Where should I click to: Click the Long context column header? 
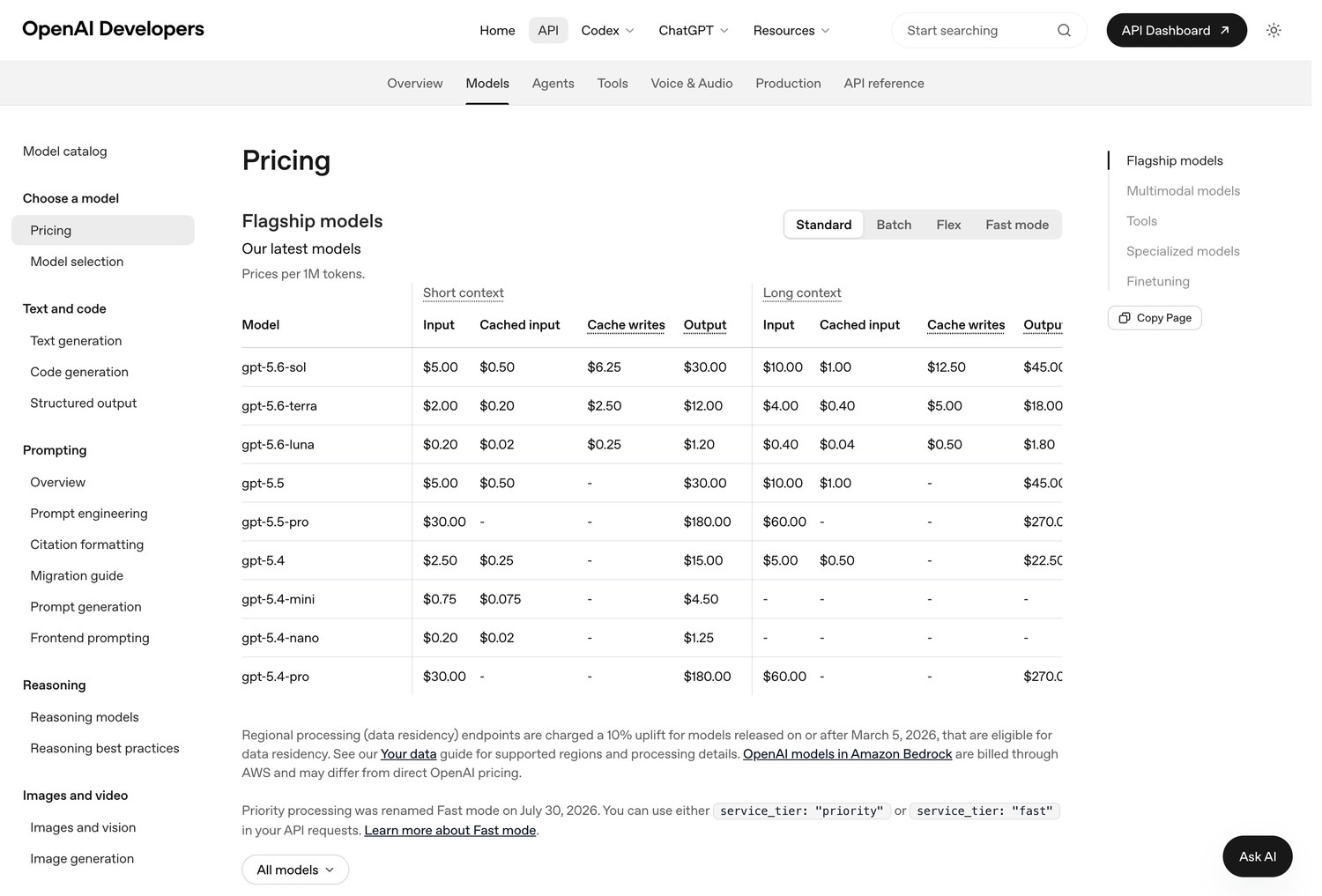pos(802,292)
